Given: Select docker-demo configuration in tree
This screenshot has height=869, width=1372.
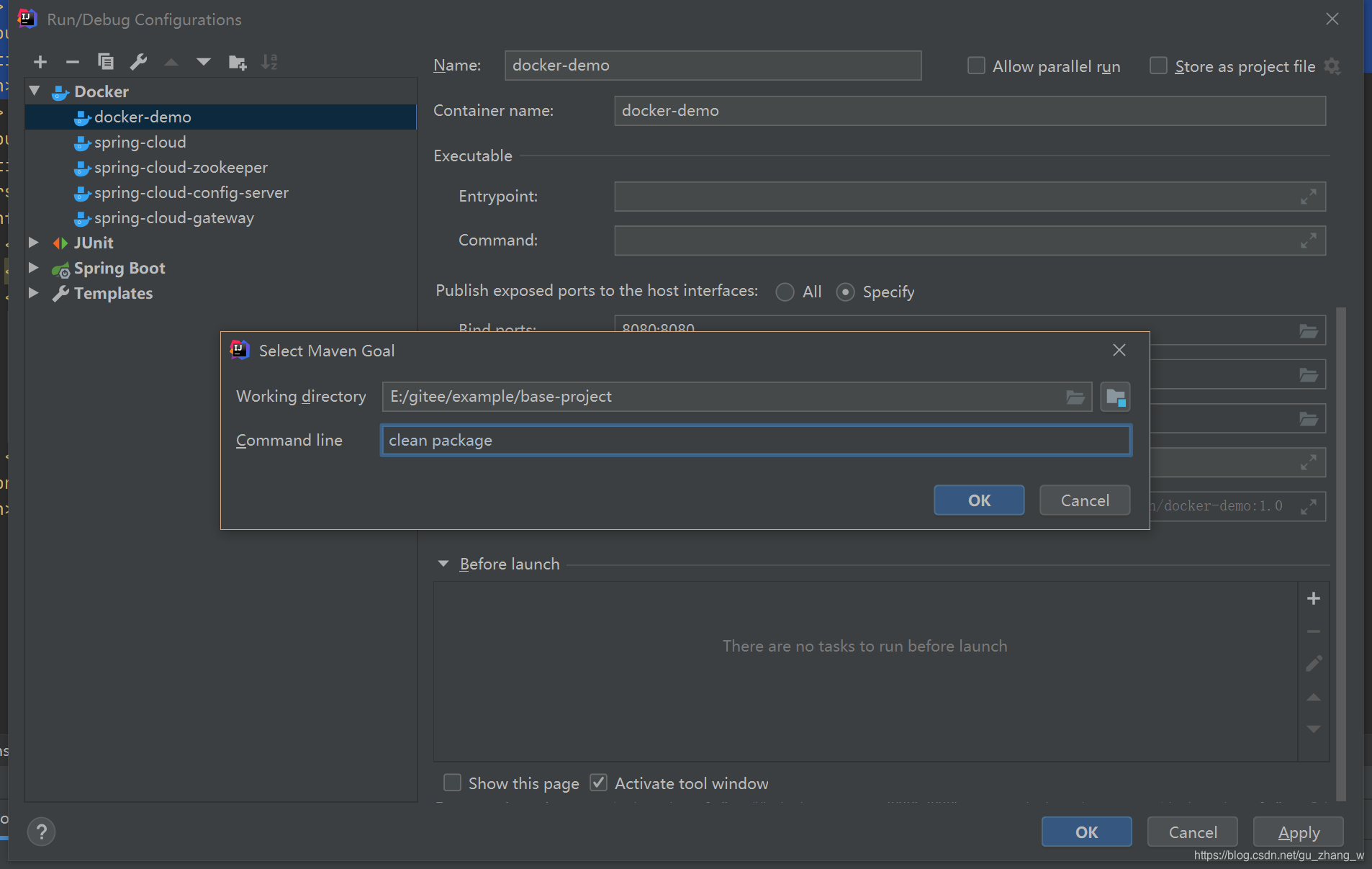Looking at the screenshot, I should pyautogui.click(x=220, y=117).
